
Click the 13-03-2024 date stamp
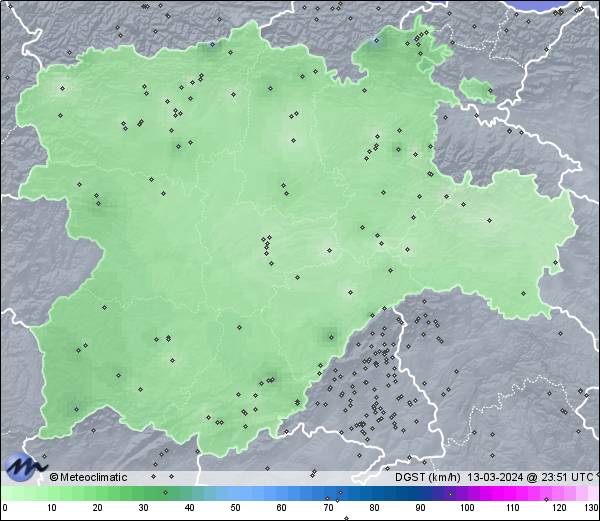pyautogui.click(x=495, y=477)
